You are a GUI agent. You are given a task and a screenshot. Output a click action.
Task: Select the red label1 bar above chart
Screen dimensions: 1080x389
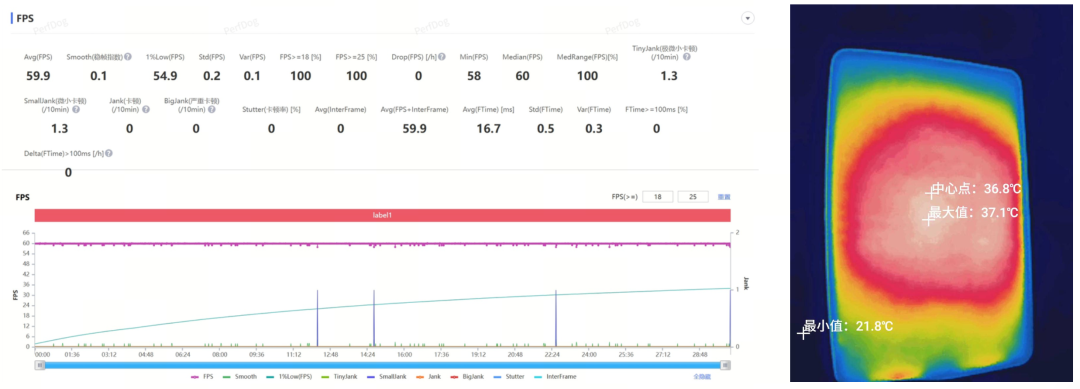tap(382, 215)
